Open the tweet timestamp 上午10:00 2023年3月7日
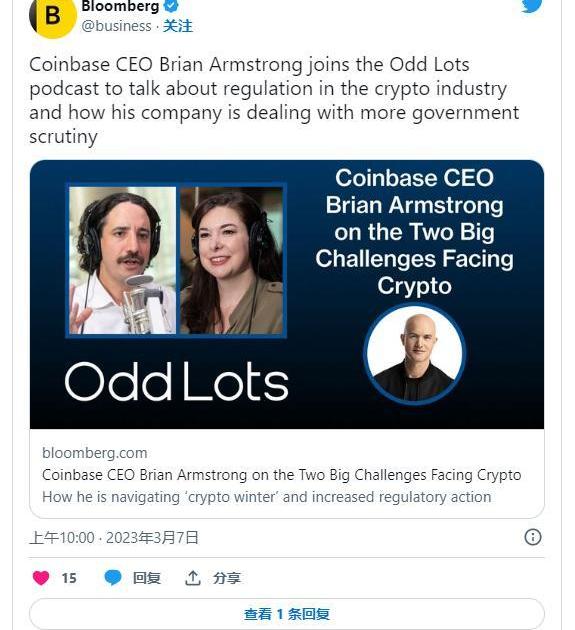 tap(114, 538)
